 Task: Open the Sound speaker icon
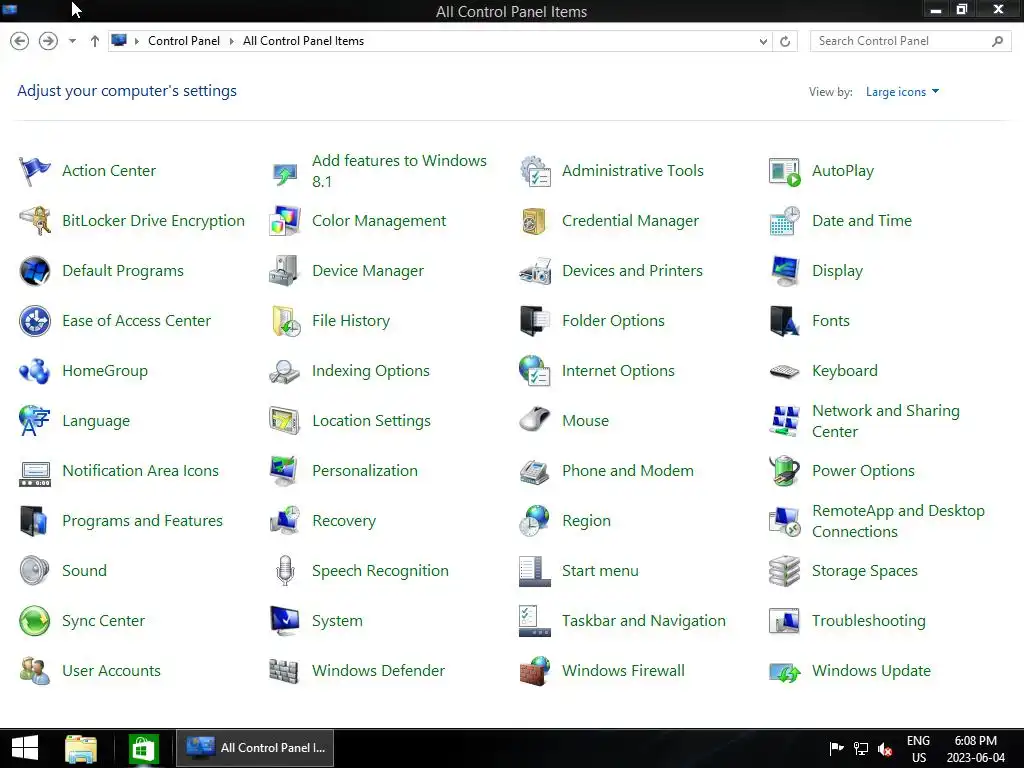click(x=35, y=571)
